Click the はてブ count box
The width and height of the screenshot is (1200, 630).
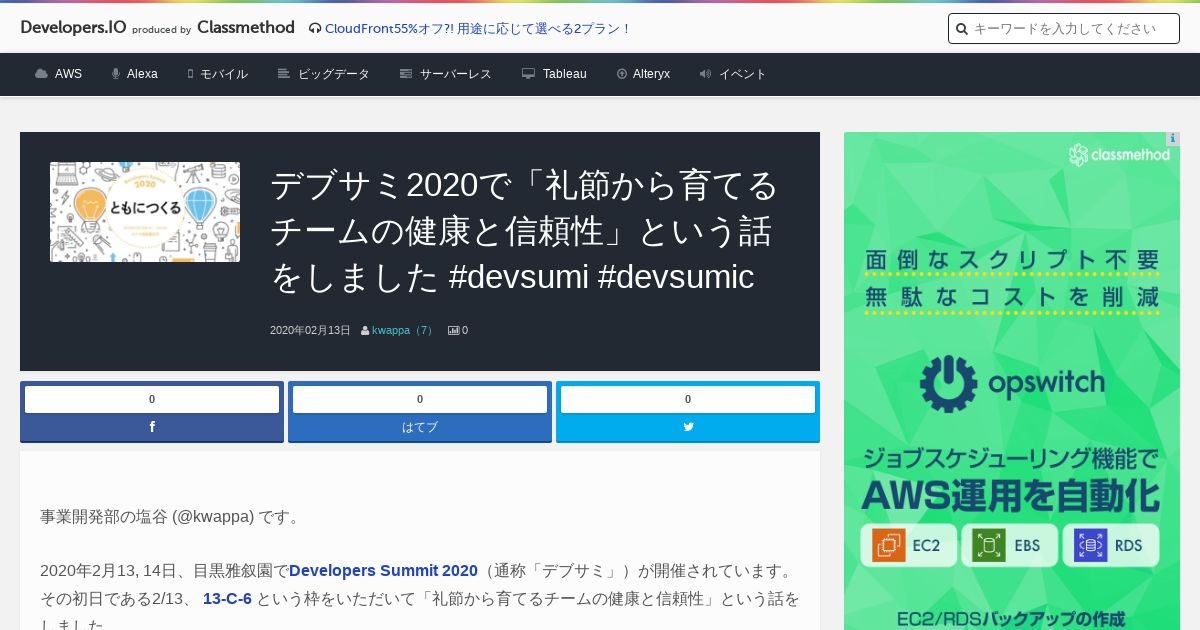[420, 399]
